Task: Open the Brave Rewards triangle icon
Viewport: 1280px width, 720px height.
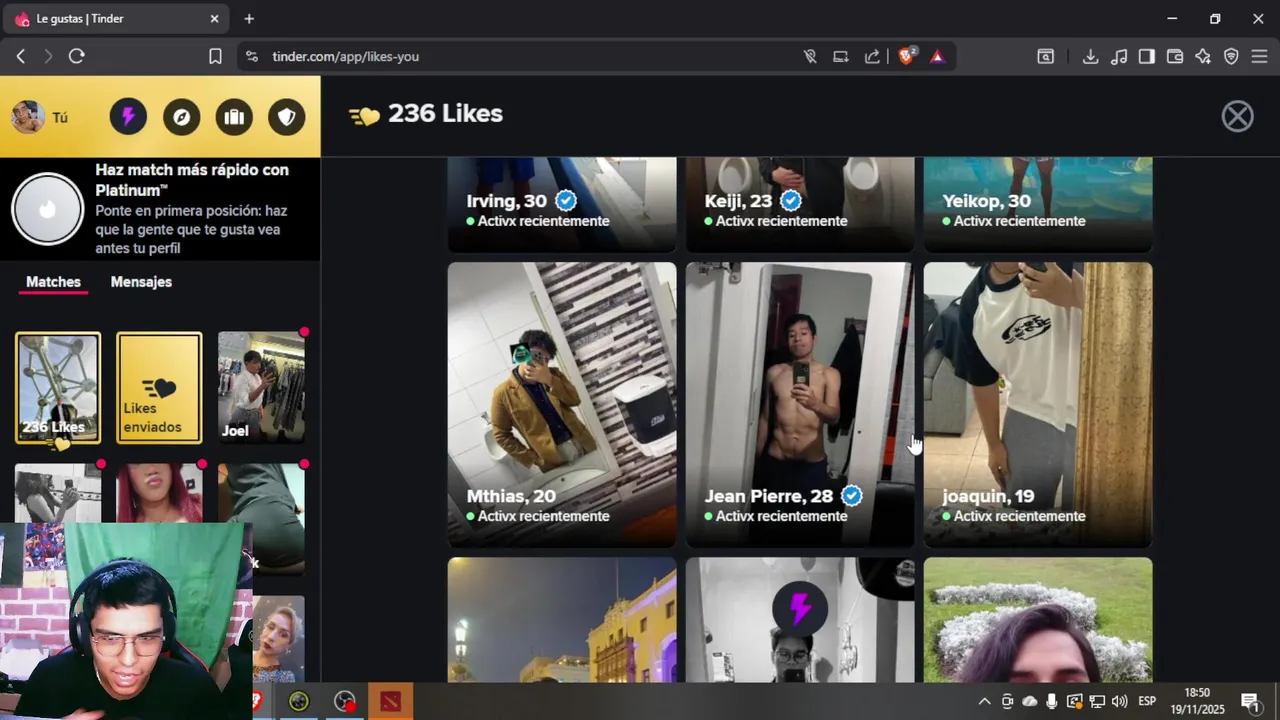Action: (937, 57)
